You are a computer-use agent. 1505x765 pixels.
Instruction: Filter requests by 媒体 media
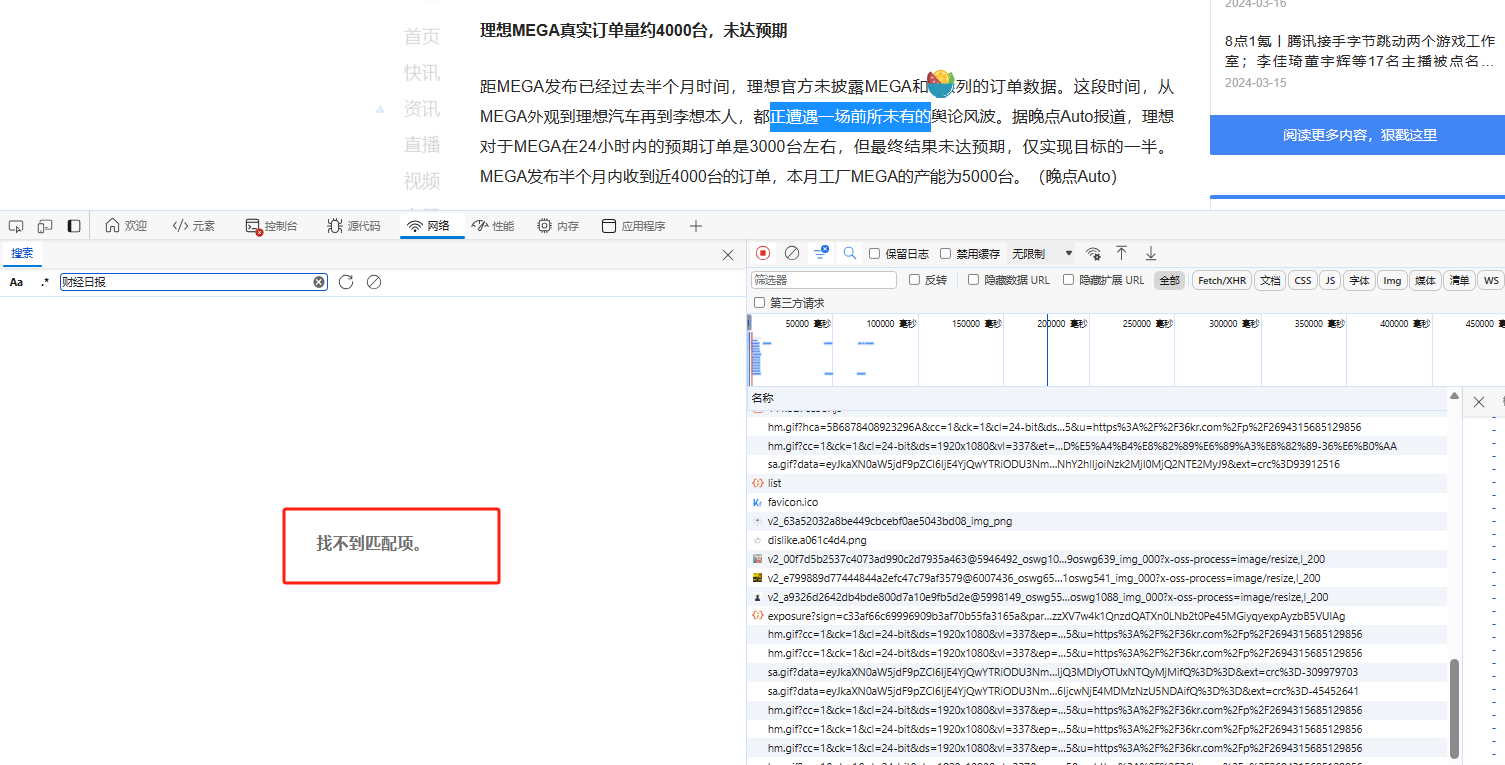click(1425, 281)
